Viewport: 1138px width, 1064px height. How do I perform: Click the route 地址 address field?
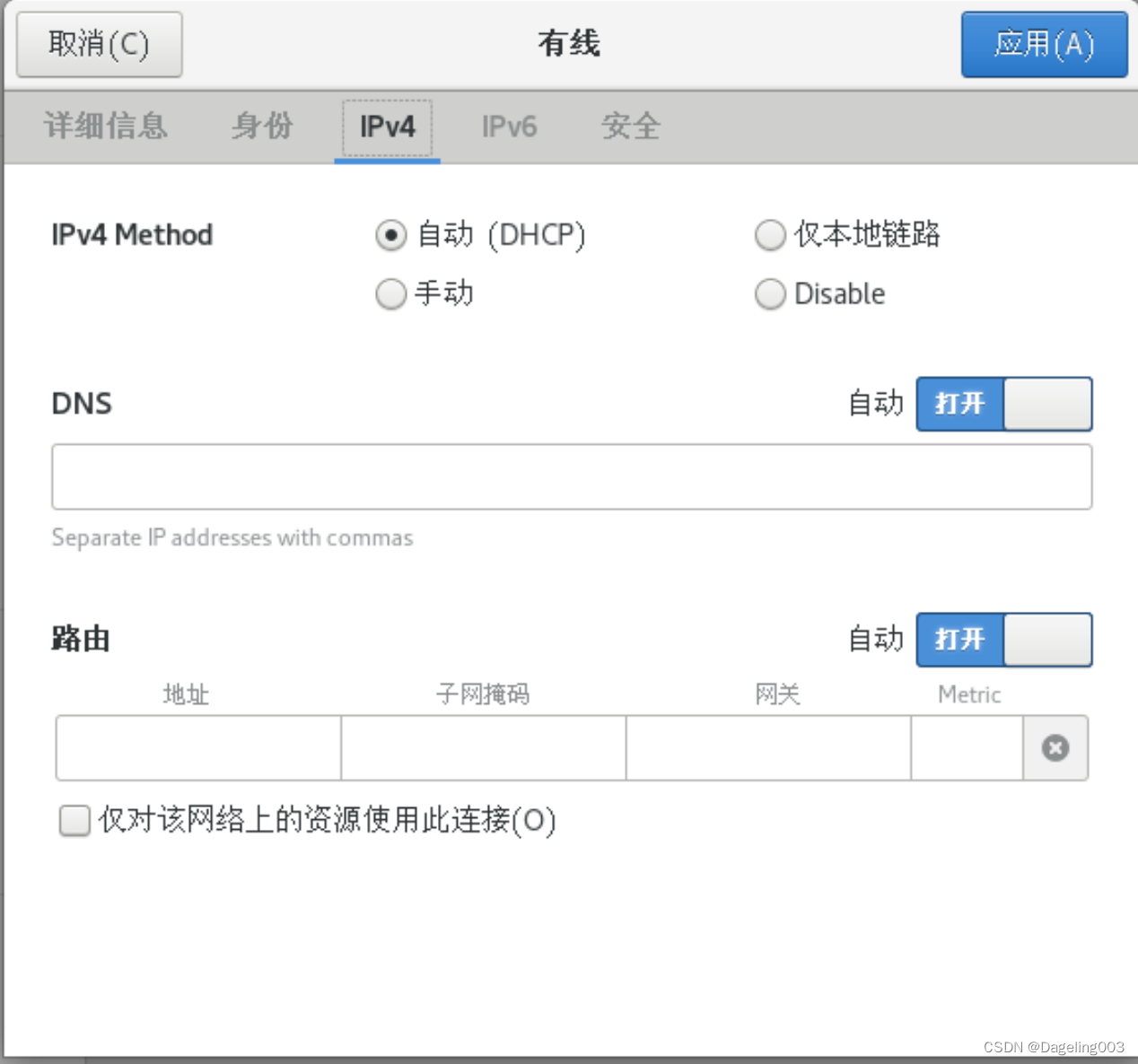[x=198, y=747]
